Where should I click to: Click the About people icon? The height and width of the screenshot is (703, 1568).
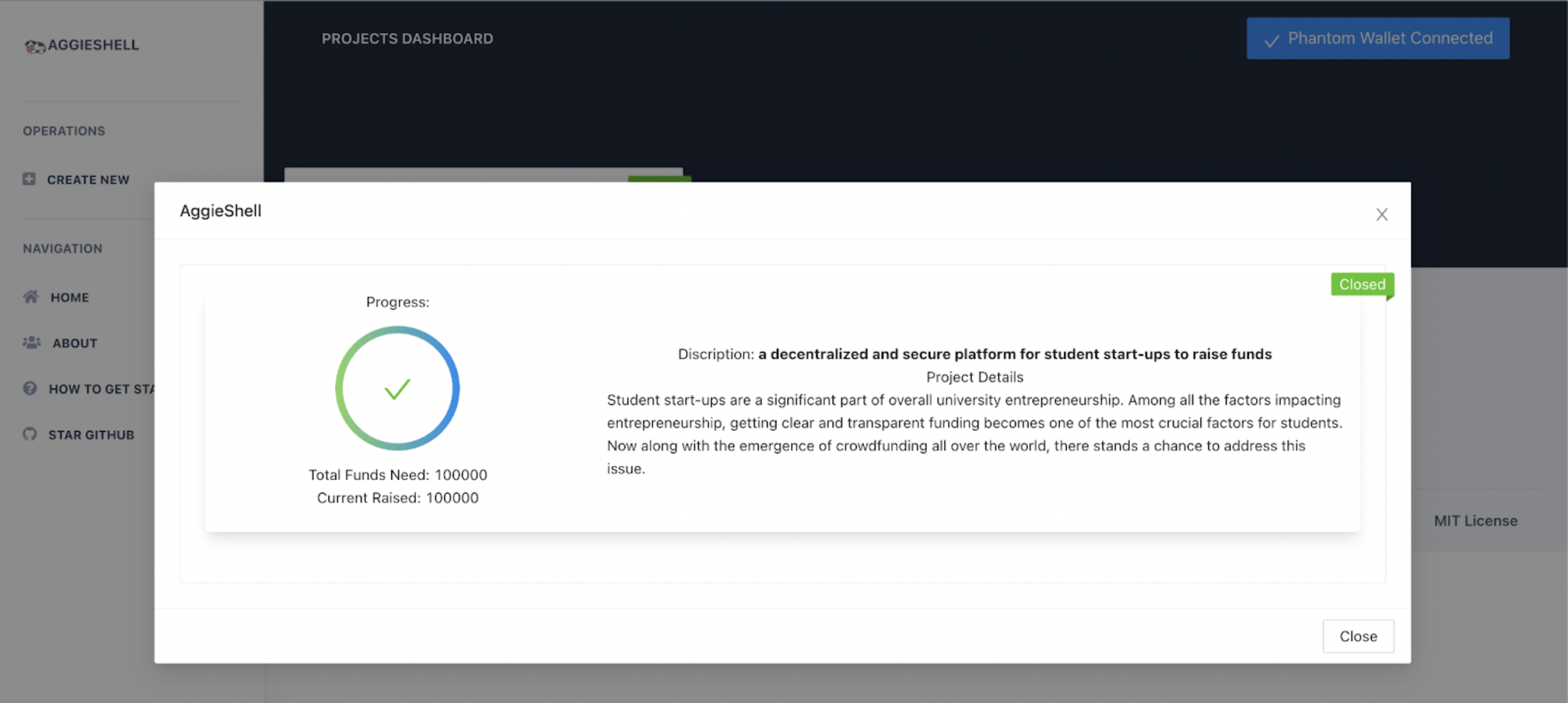[x=32, y=342]
